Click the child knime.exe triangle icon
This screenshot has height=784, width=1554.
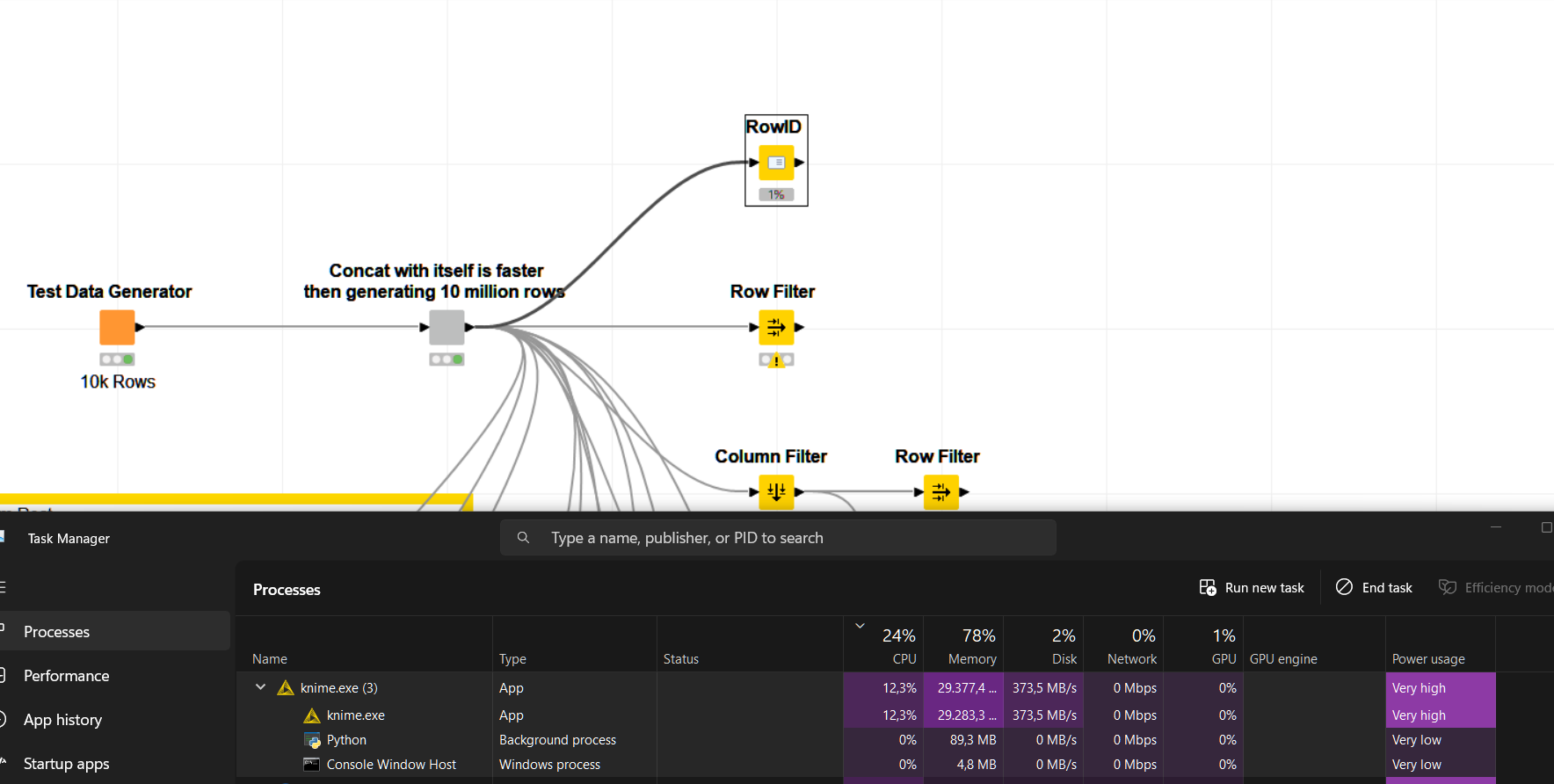pos(312,715)
